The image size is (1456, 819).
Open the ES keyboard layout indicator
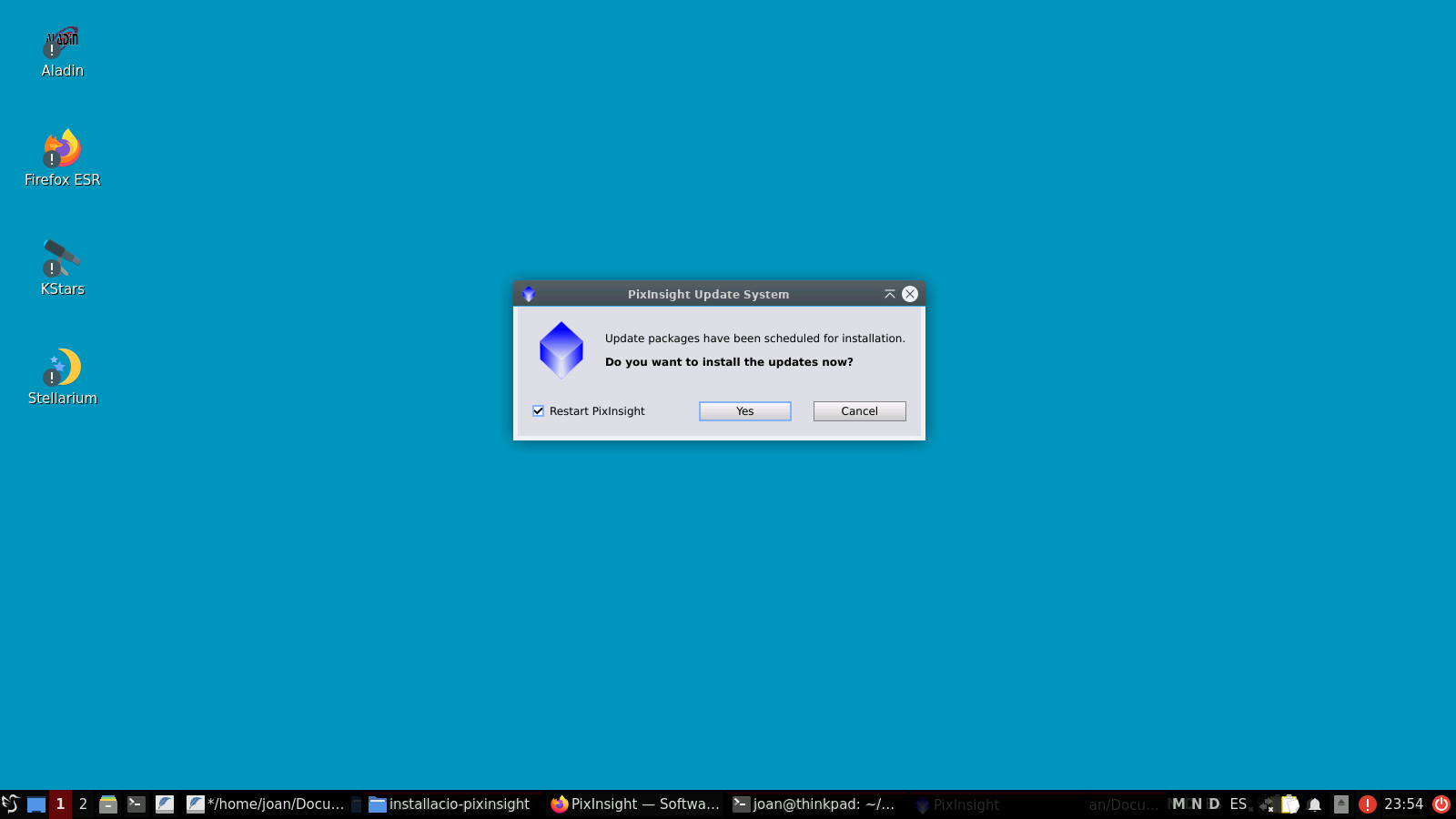[x=1238, y=804]
